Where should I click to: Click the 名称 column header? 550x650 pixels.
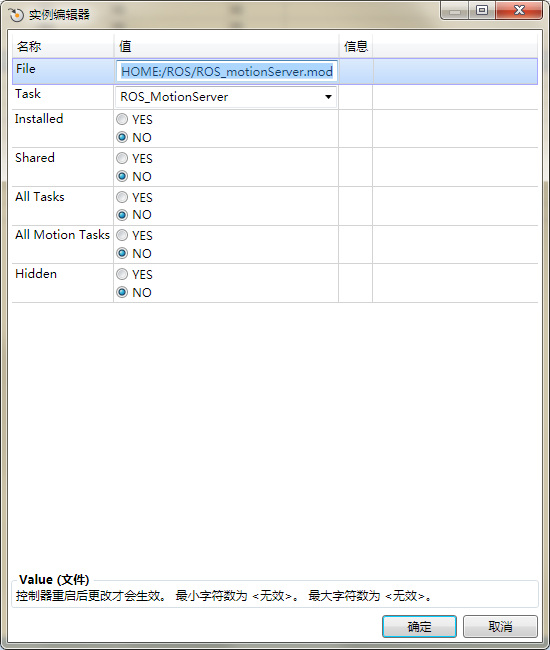[x=63, y=46]
